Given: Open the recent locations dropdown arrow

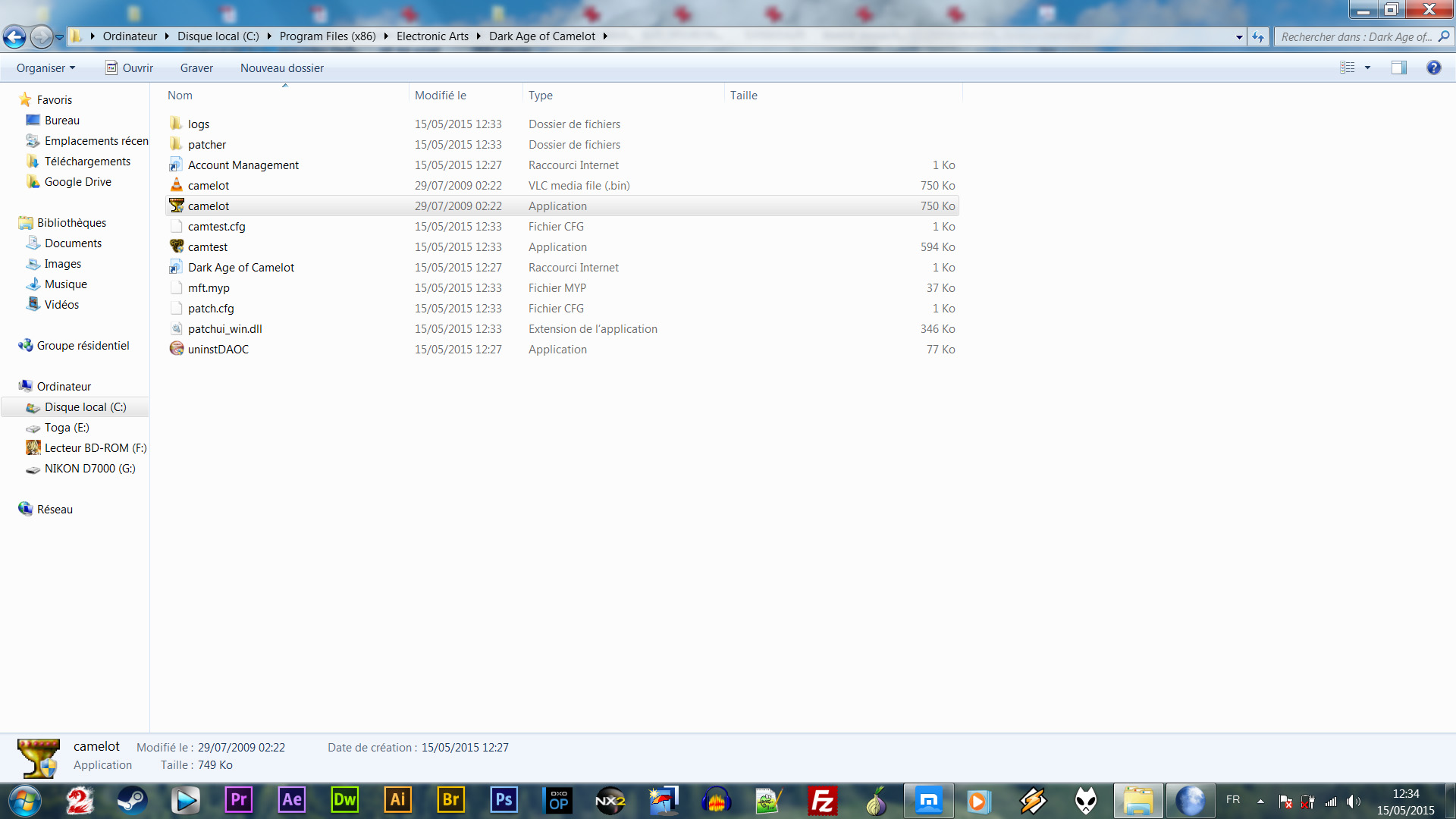Looking at the screenshot, I should (x=59, y=37).
